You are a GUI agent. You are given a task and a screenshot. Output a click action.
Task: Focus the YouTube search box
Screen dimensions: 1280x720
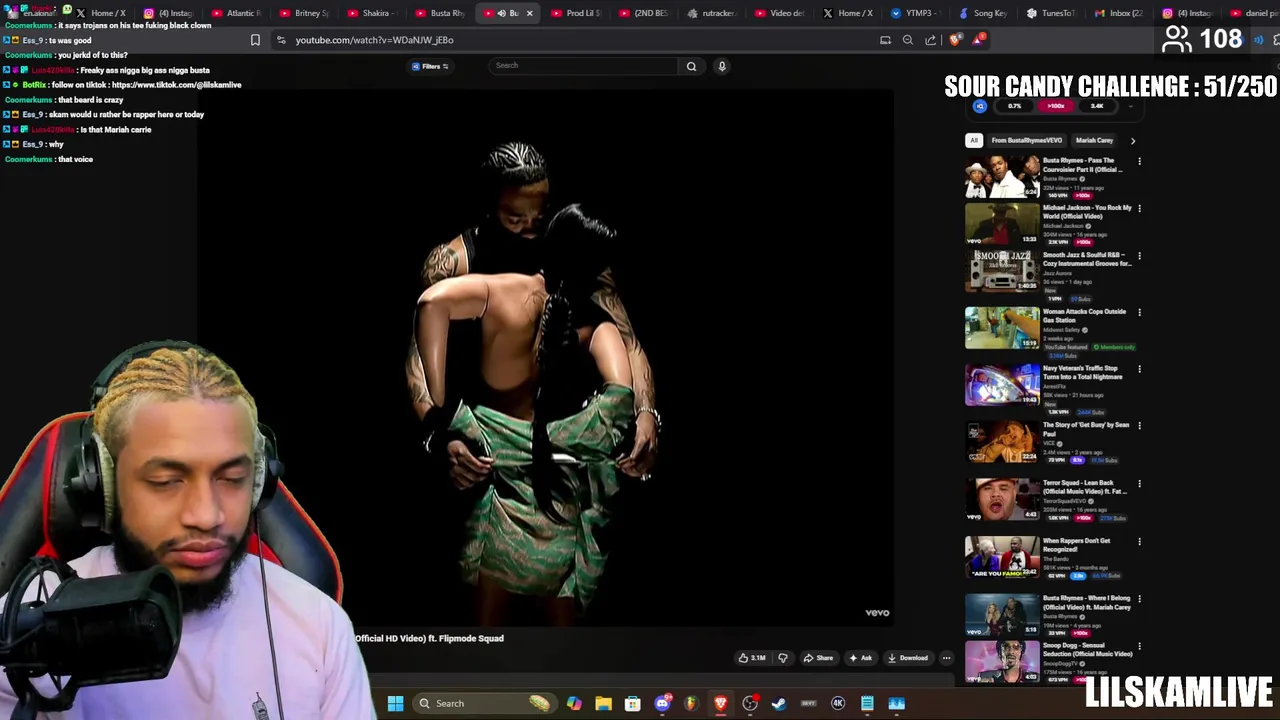(585, 66)
